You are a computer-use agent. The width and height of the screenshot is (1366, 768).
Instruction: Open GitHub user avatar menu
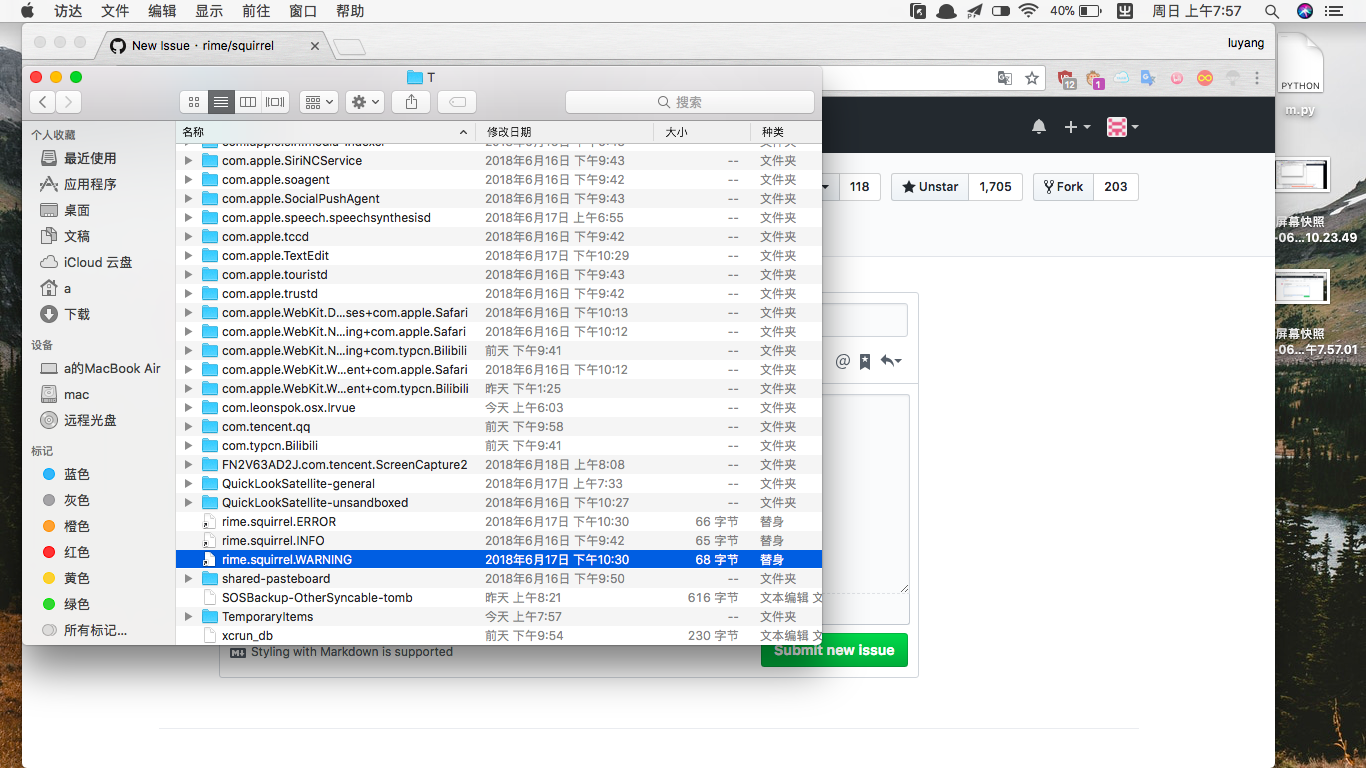[x=1123, y=127]
